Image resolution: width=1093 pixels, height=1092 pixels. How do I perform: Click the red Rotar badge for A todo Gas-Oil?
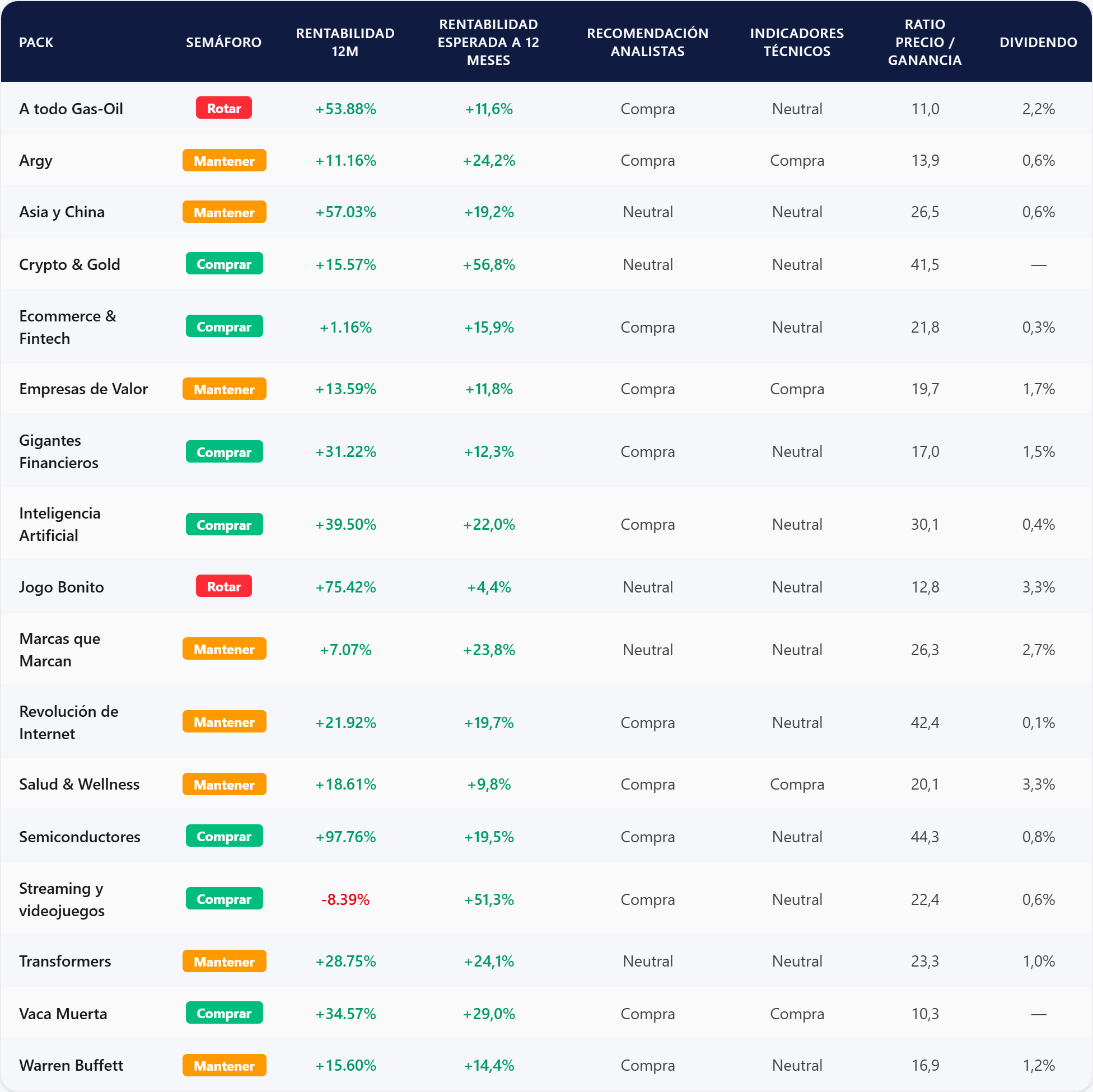pos(223,108)
